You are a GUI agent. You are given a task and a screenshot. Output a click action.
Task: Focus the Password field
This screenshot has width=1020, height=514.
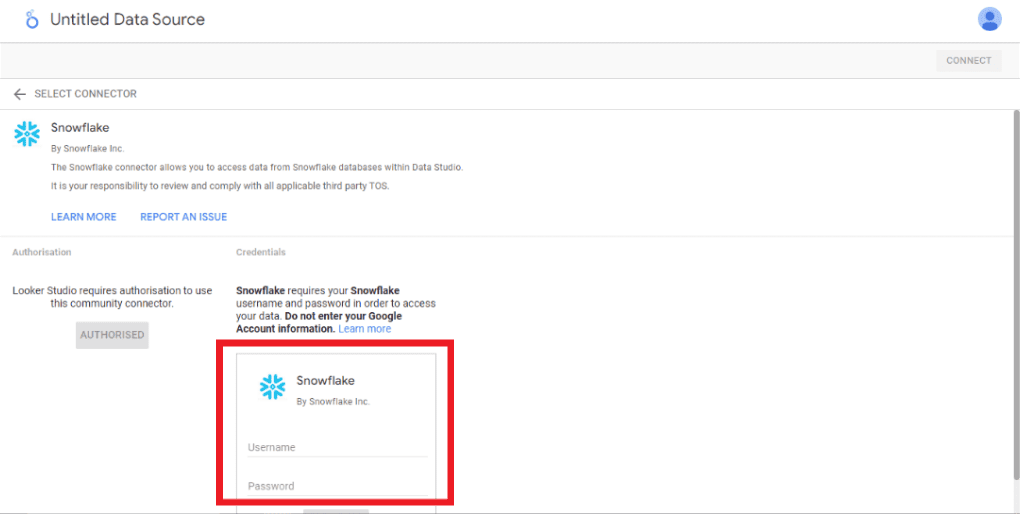tap(338, 486)
